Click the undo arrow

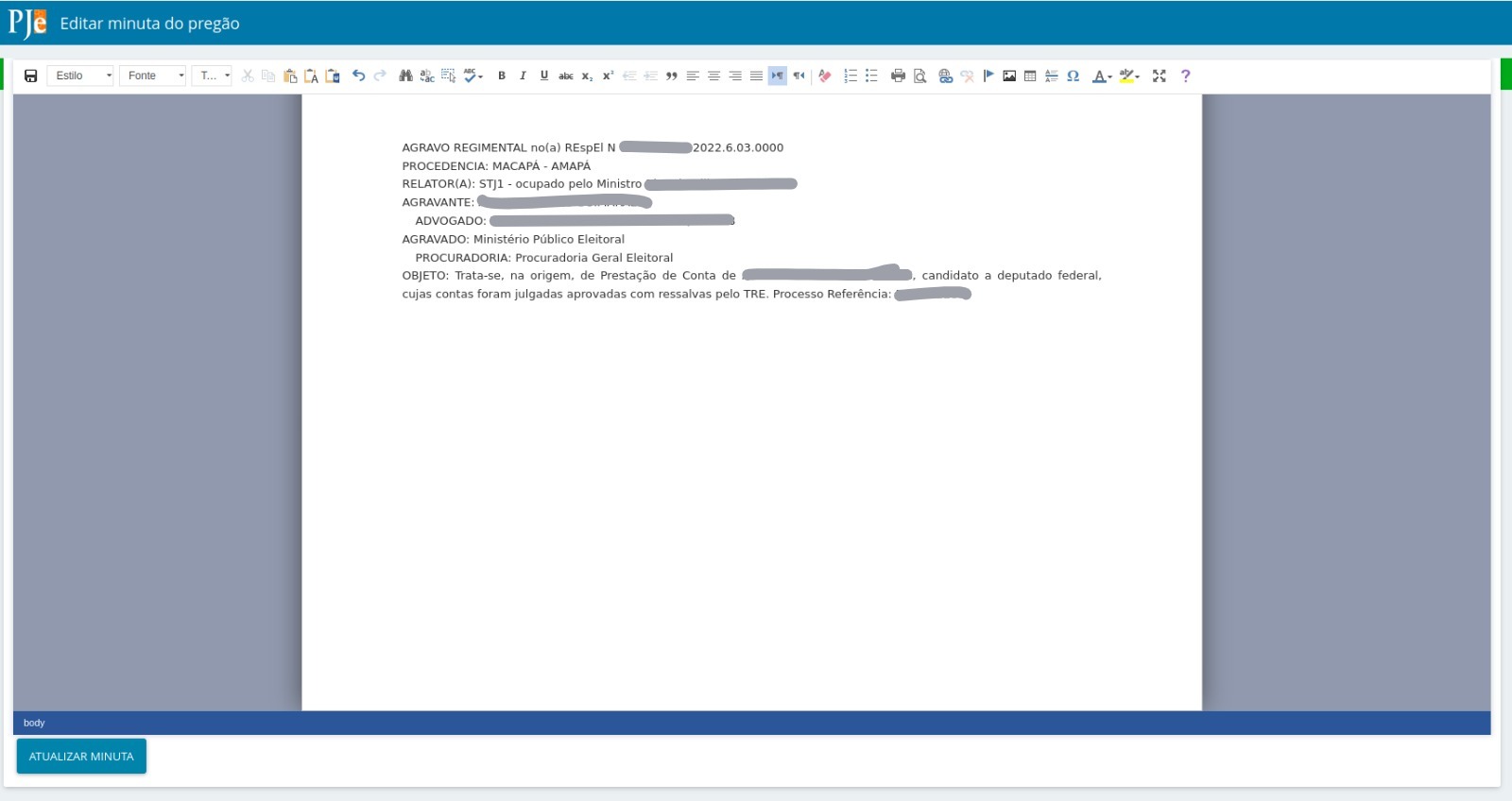358,76
